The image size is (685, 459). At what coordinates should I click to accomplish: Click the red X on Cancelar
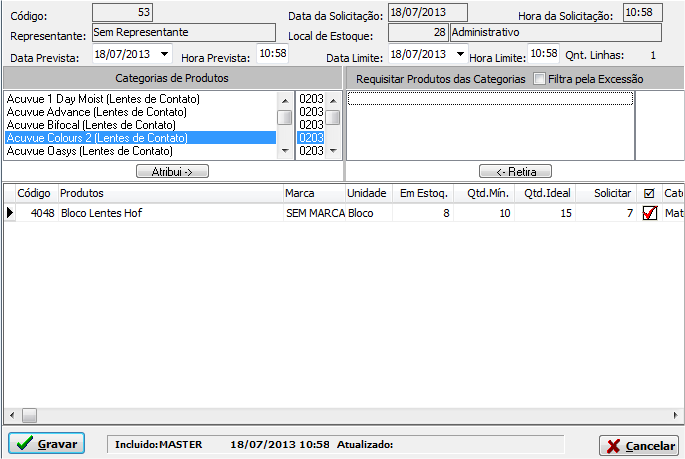(x=613, y=446)
